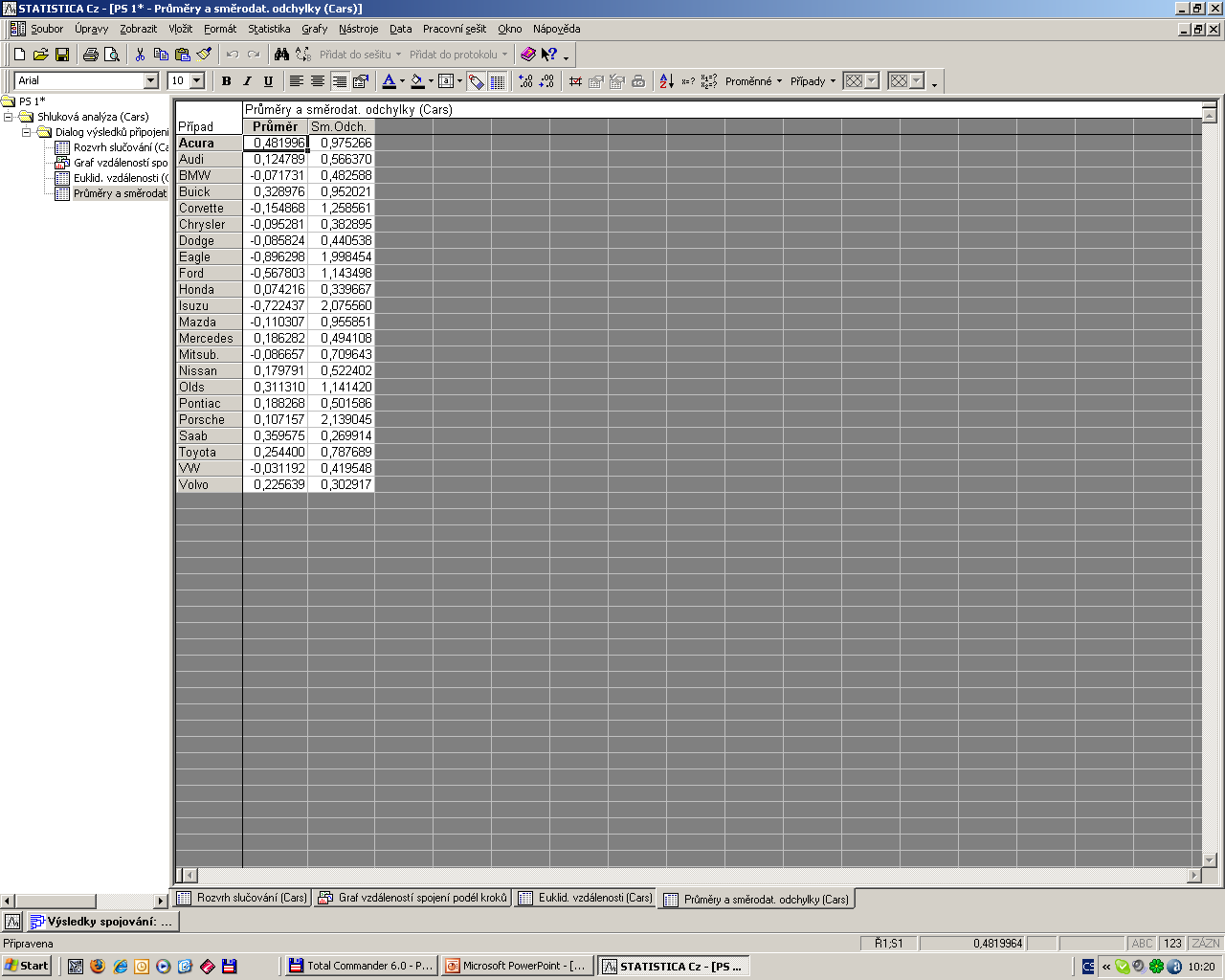The width and height of the screenshot is (1225, 980).
Task: Decrease decimal places
Action: [x=546, y=81]
